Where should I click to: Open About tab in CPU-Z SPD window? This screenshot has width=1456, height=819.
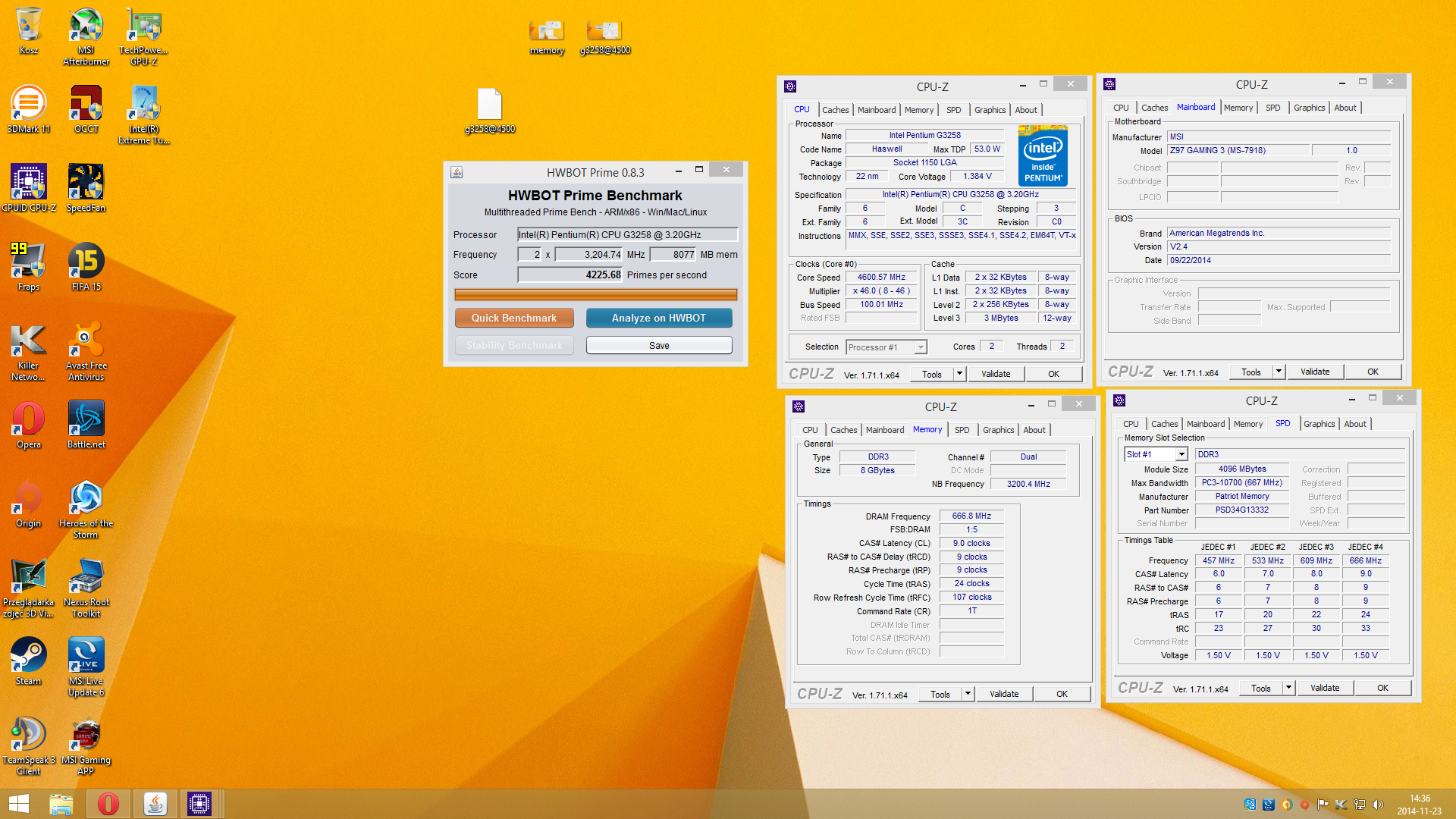(x=1354, y=424)
